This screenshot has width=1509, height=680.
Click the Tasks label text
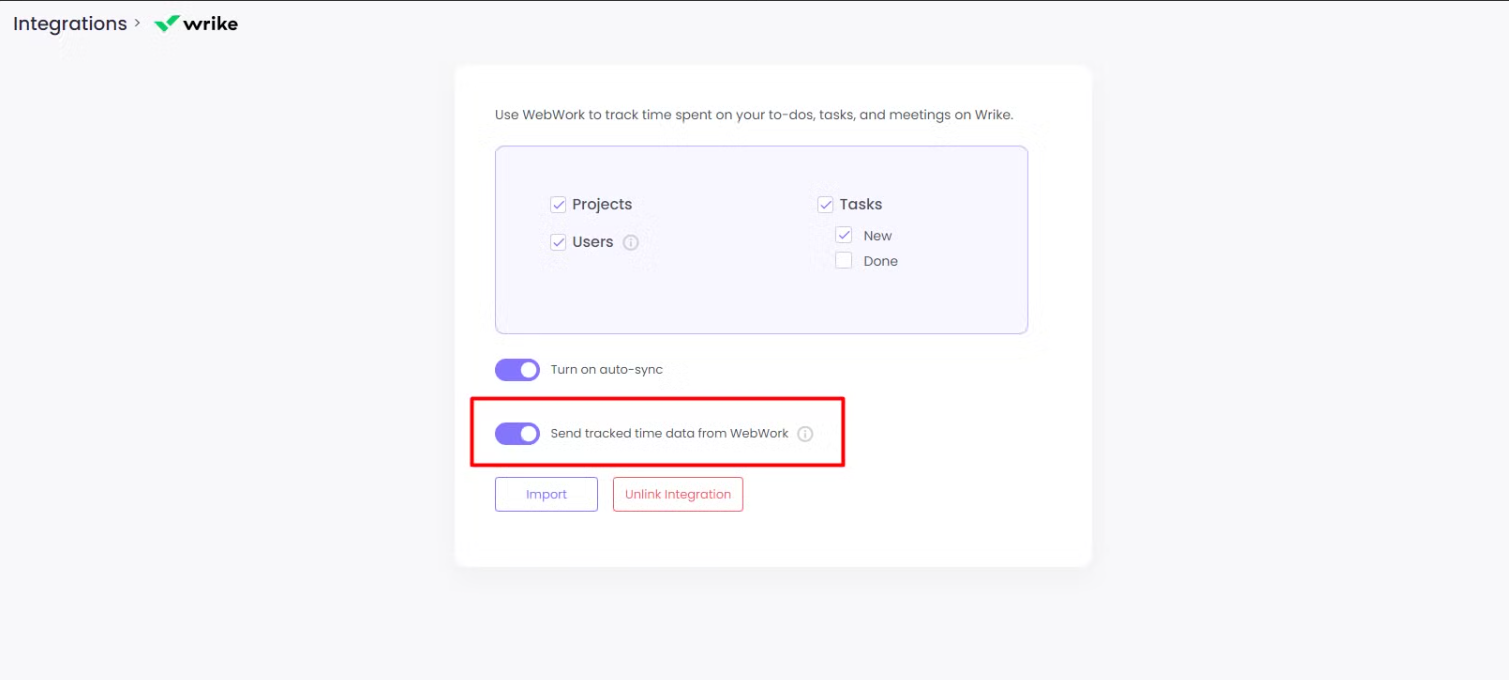coord(861,205)
